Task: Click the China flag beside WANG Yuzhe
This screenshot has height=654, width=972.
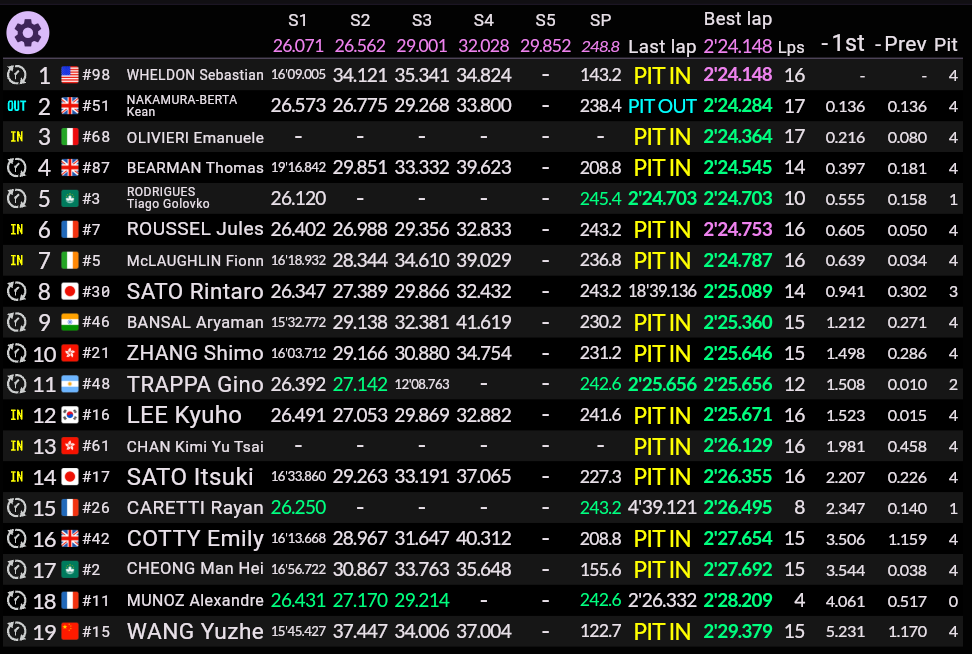Action: pyautogui.click(x=70, y=632)
